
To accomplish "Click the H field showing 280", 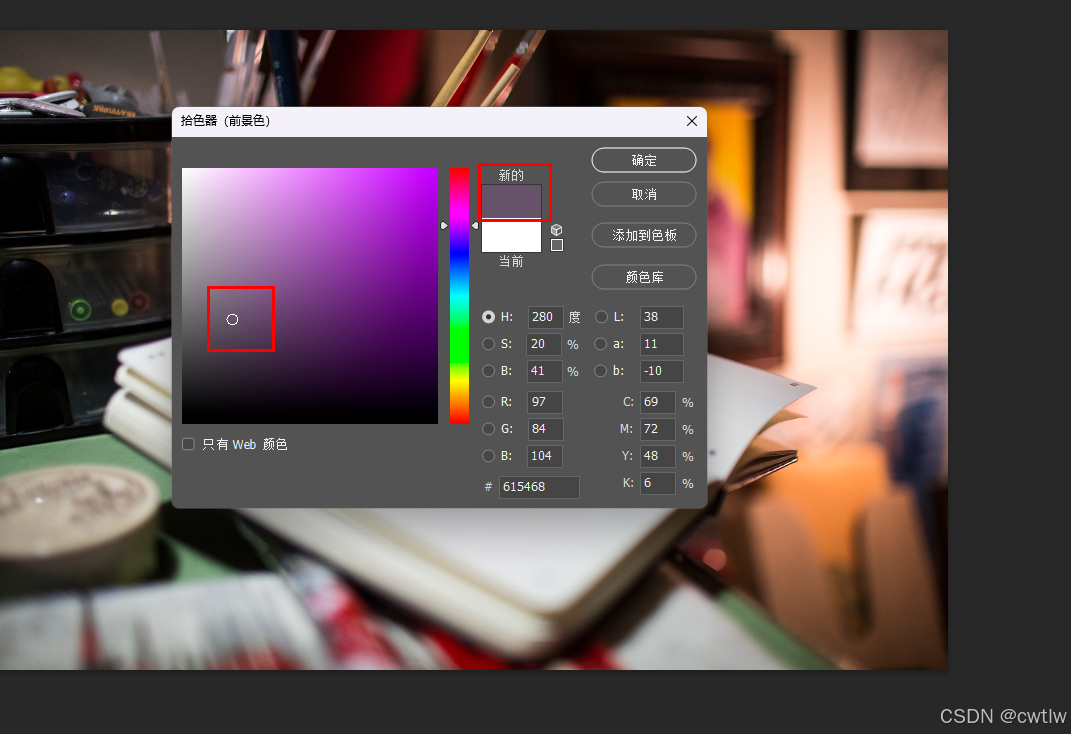I will 545,317.
